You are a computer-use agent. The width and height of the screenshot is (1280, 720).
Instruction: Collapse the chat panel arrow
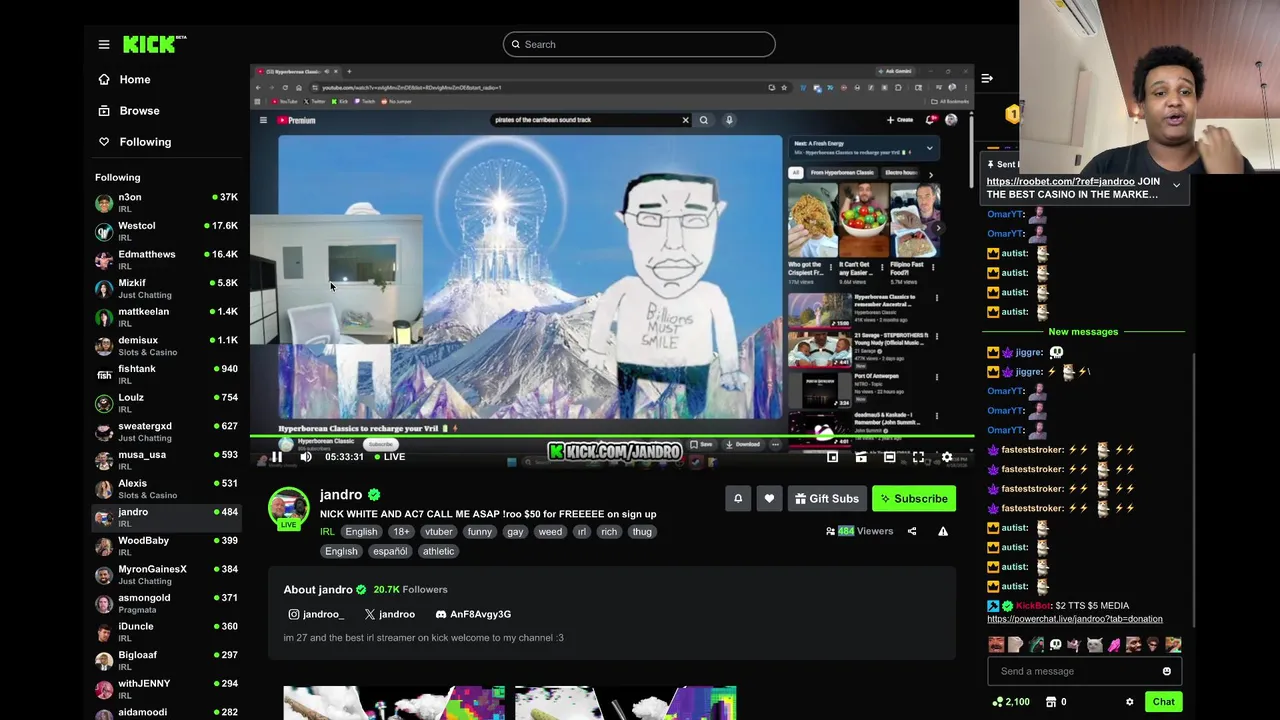coord(987,78)
